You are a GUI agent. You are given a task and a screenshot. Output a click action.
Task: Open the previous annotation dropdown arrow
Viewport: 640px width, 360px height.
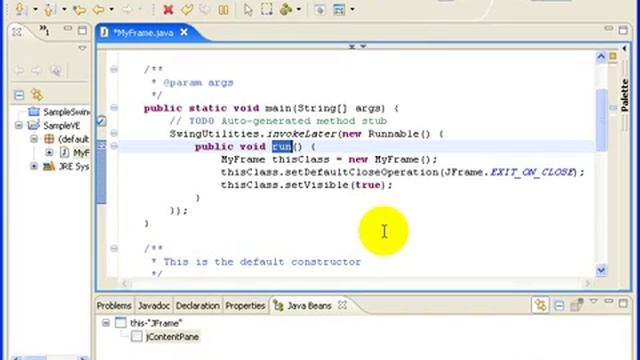pos(64,9)
